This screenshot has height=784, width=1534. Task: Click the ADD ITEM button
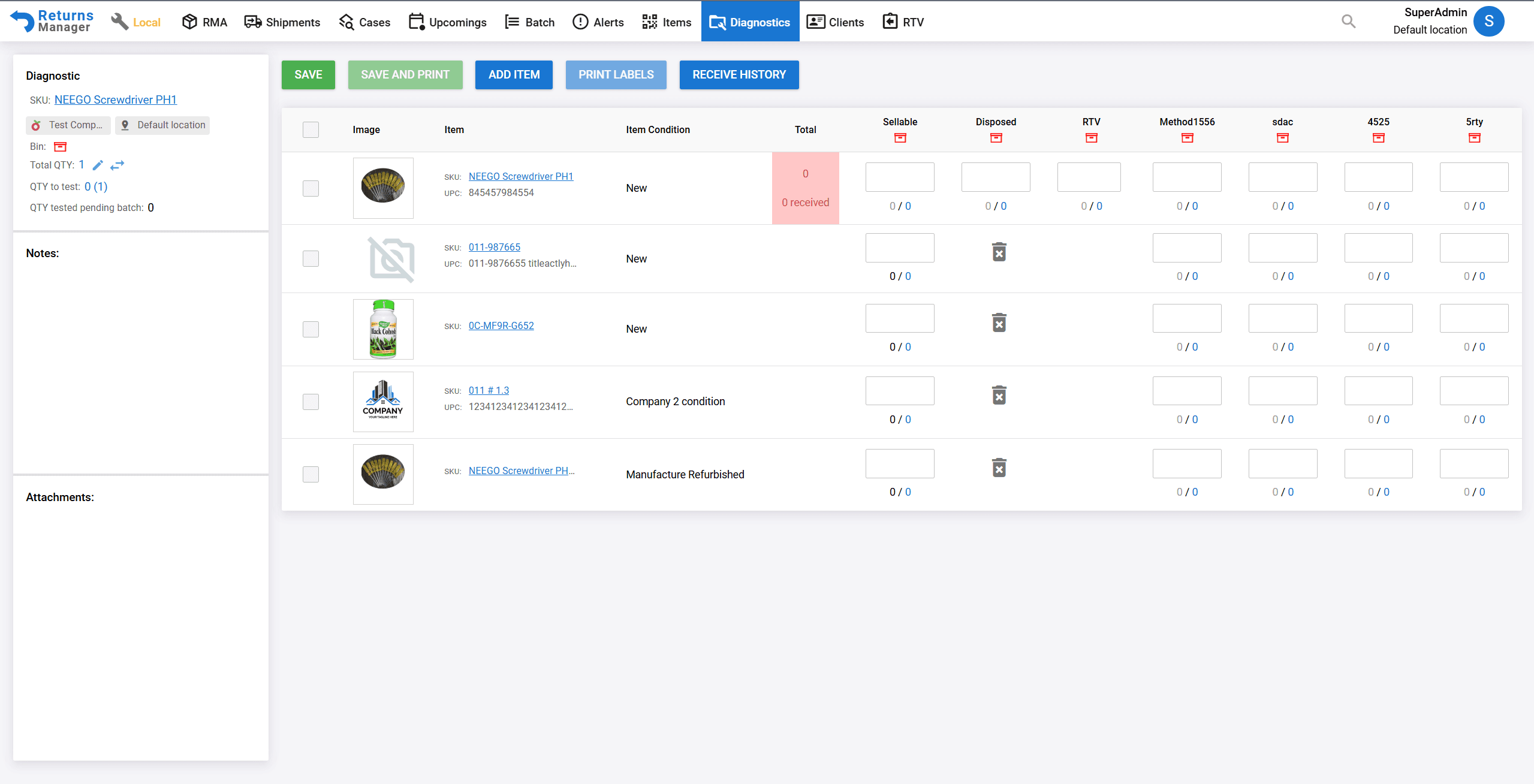pos(514,75)
